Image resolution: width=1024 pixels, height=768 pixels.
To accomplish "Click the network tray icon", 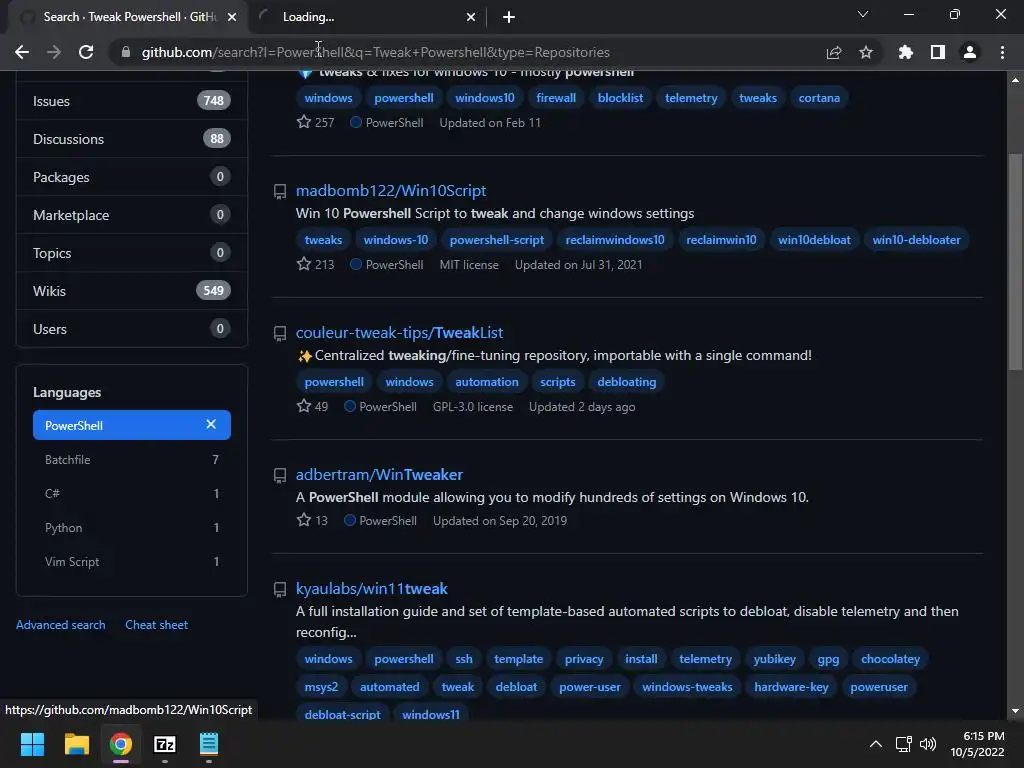I will (904, 744).
